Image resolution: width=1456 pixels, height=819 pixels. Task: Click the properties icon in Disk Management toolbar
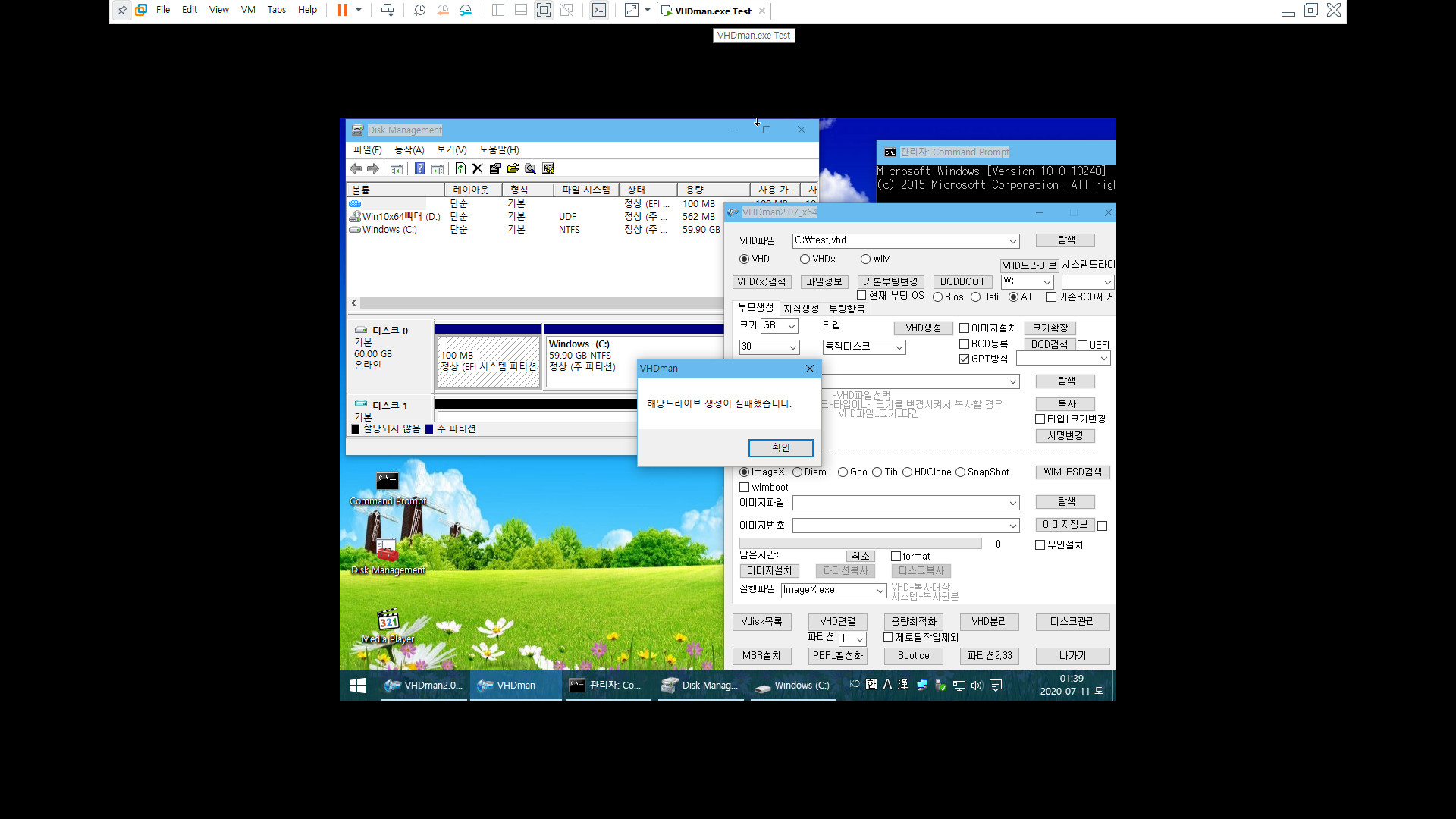click(x=495, y=168)
